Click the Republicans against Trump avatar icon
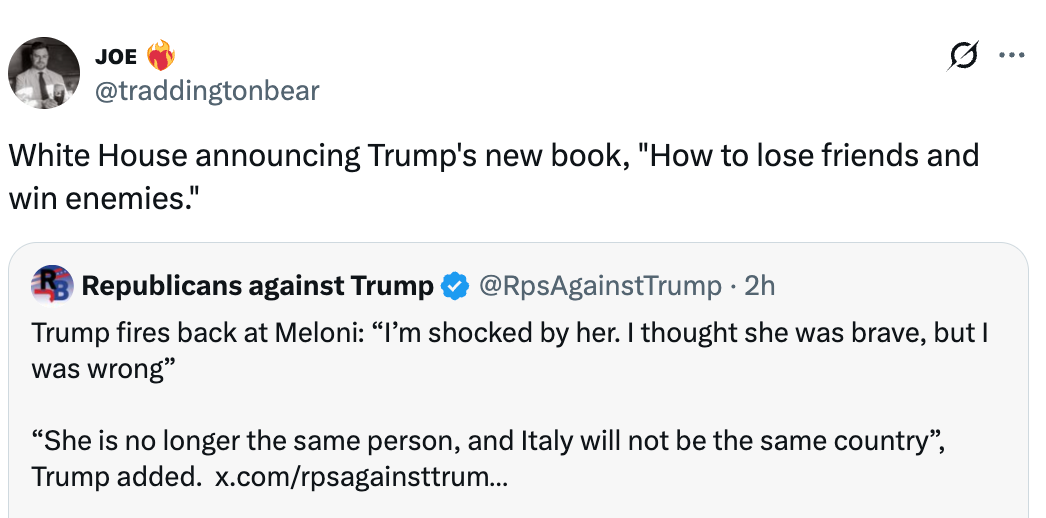1046x518 pixels. pos(53,286)
